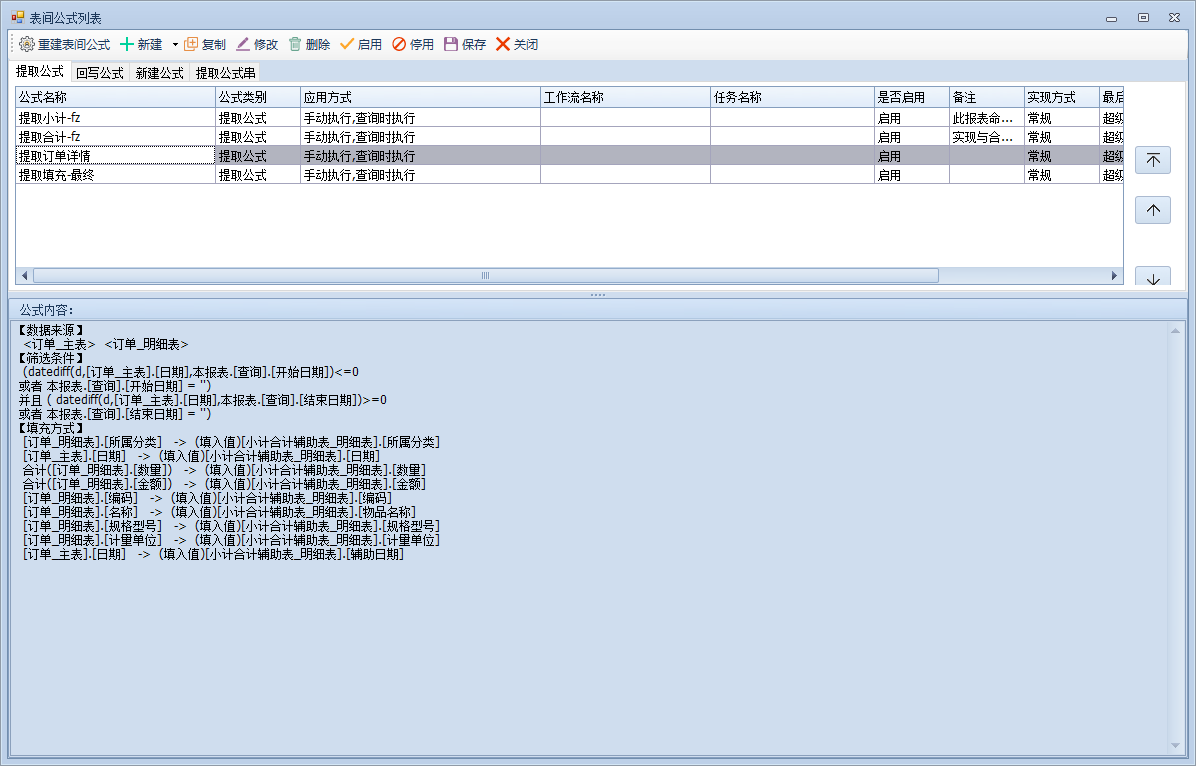Switch to the 回写公式 tab

point(100,73)
